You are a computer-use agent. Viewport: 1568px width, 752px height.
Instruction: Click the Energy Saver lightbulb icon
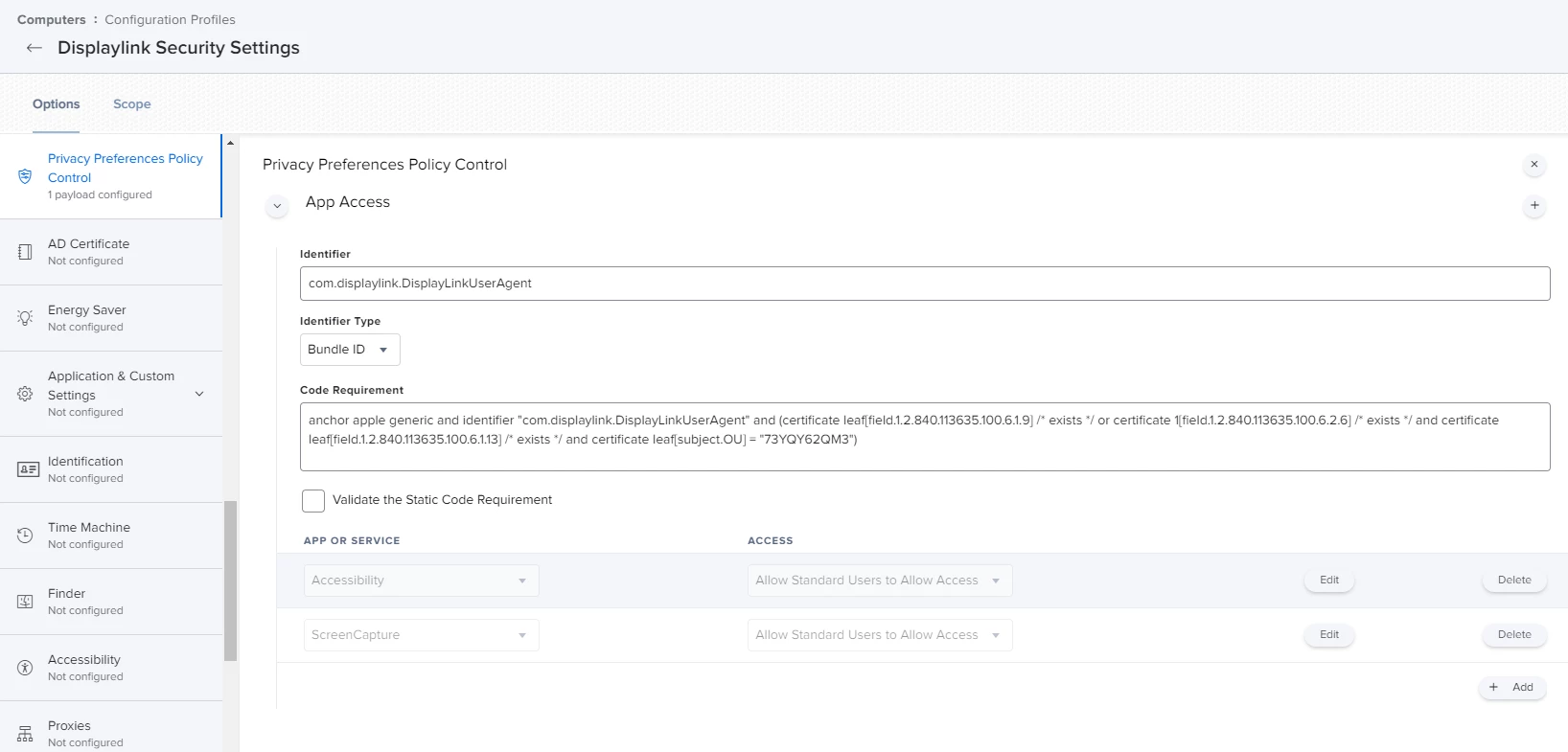click(x=25, y=318)
